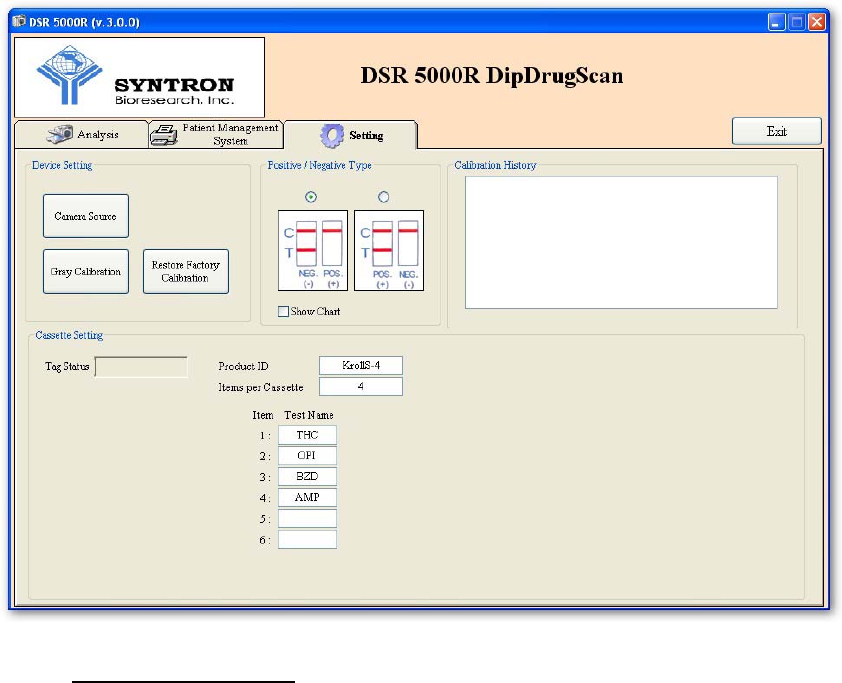
Task: Click the POS/NEG strip diagram image
Action: pyautogui.click(x=389, y=251)
